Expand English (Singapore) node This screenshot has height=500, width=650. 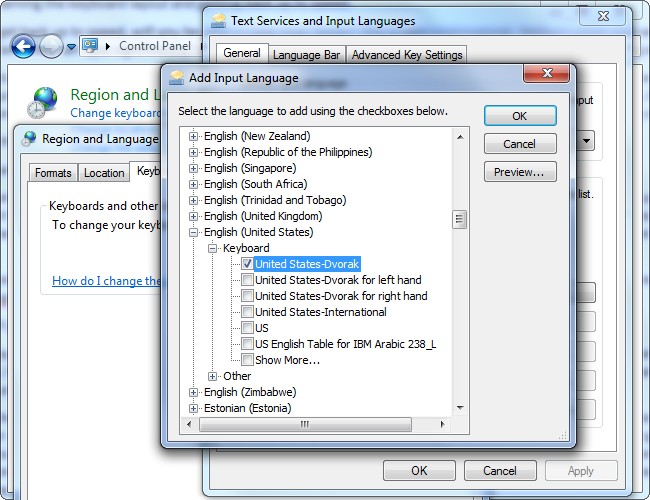point(193,168)
